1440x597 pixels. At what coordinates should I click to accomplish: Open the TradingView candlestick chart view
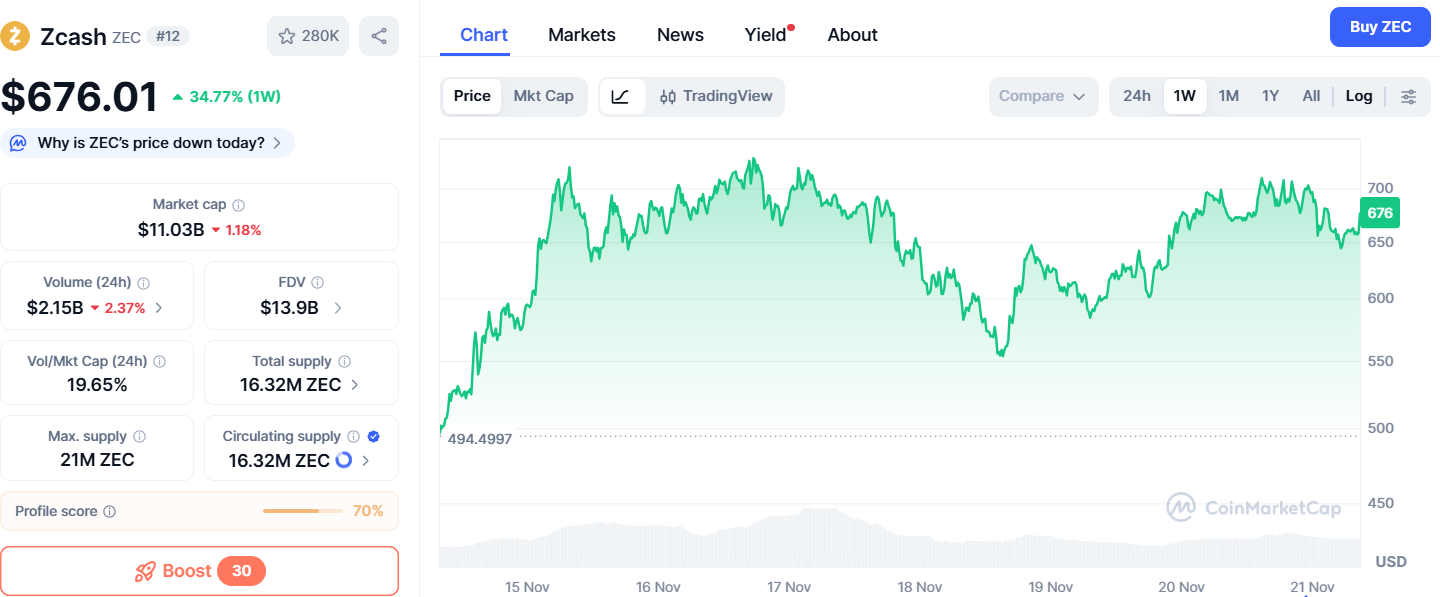pyautogui.click(x=716, y=96)
